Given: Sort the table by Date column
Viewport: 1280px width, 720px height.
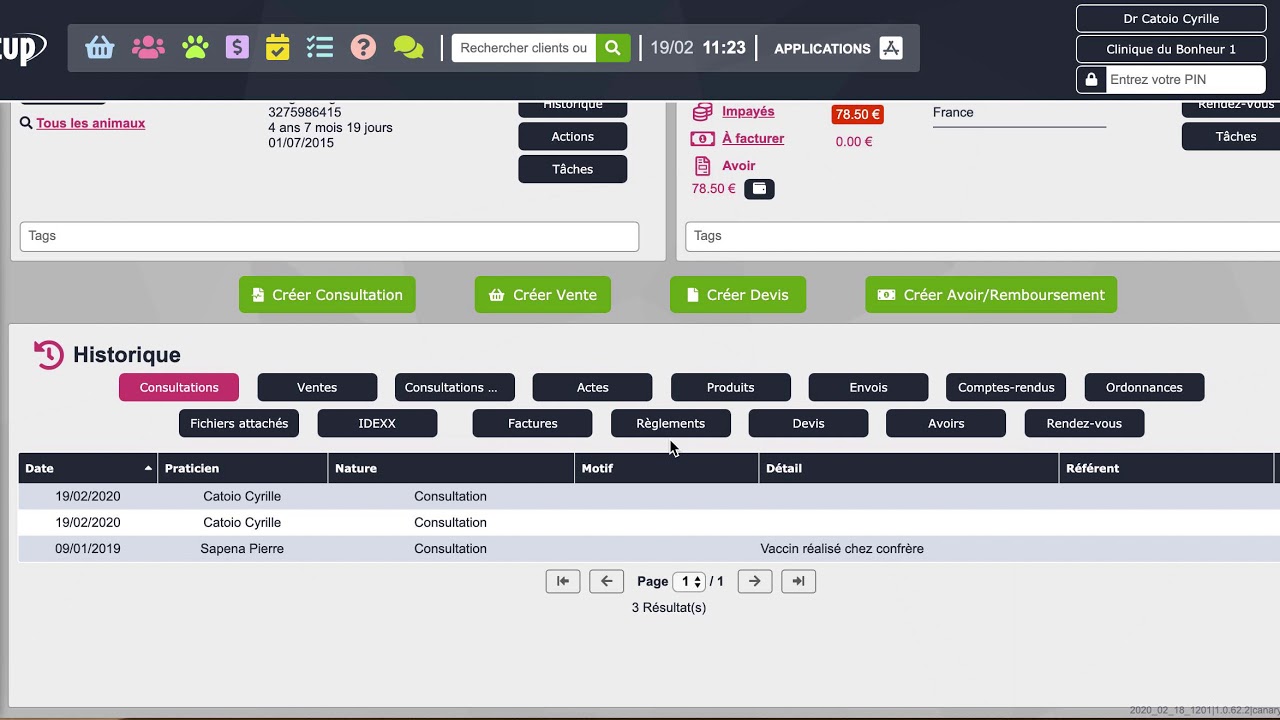Looking at the screenshot, I should pos(87,468).
